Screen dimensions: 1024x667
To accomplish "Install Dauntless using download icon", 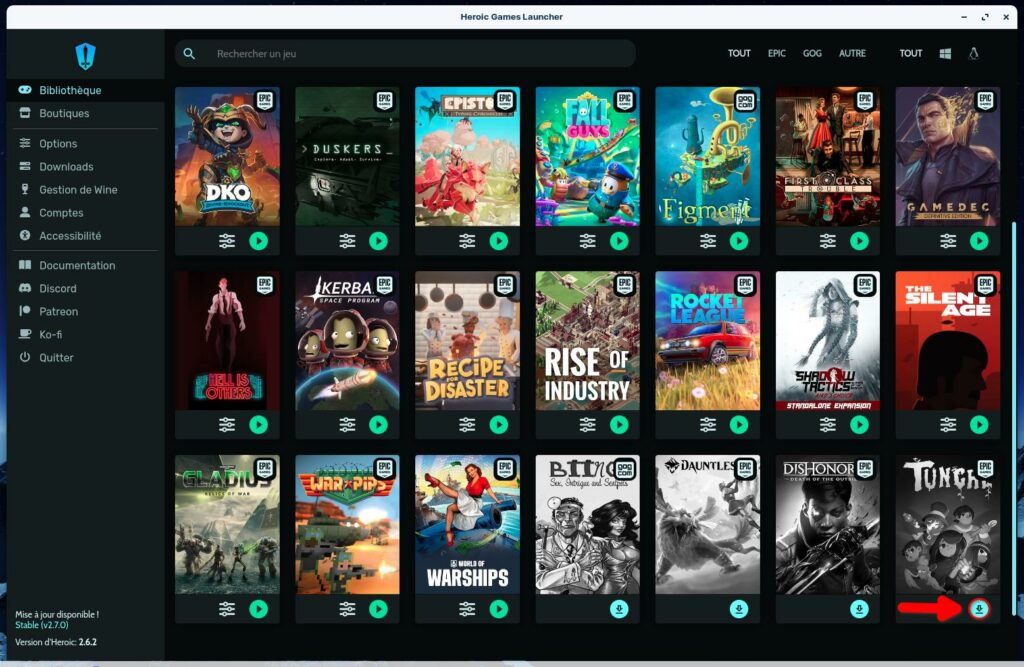I will [739, 609].
